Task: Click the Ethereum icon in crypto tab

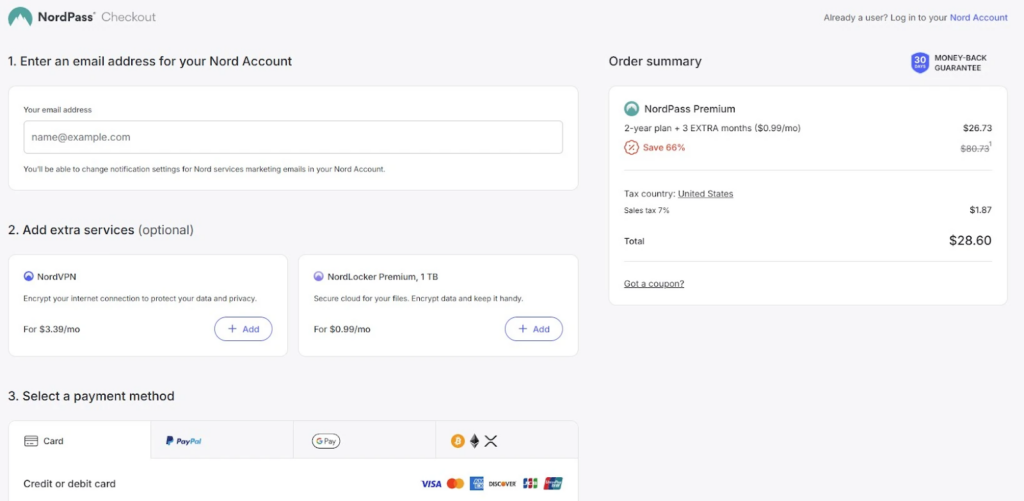Action: pos(475,441)
